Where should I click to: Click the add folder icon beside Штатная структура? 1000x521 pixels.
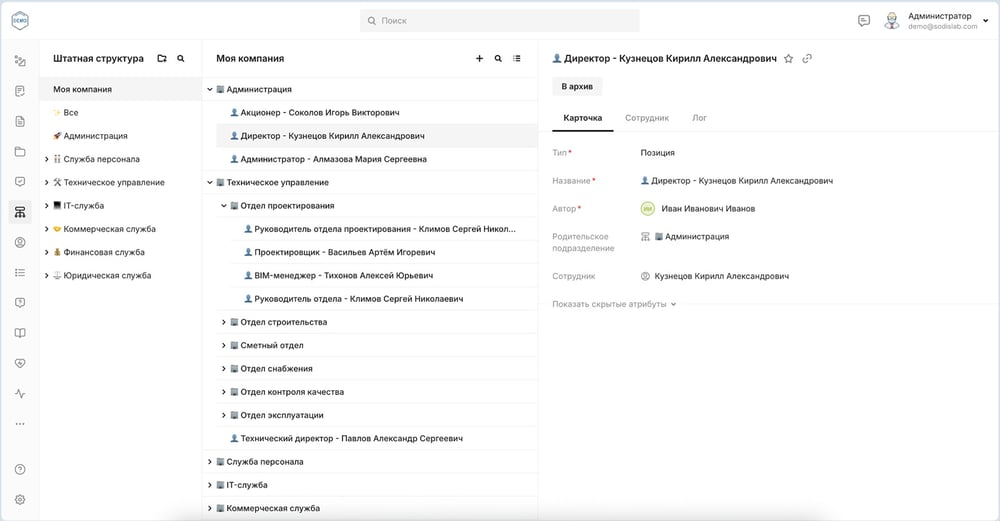pos(162,58)
